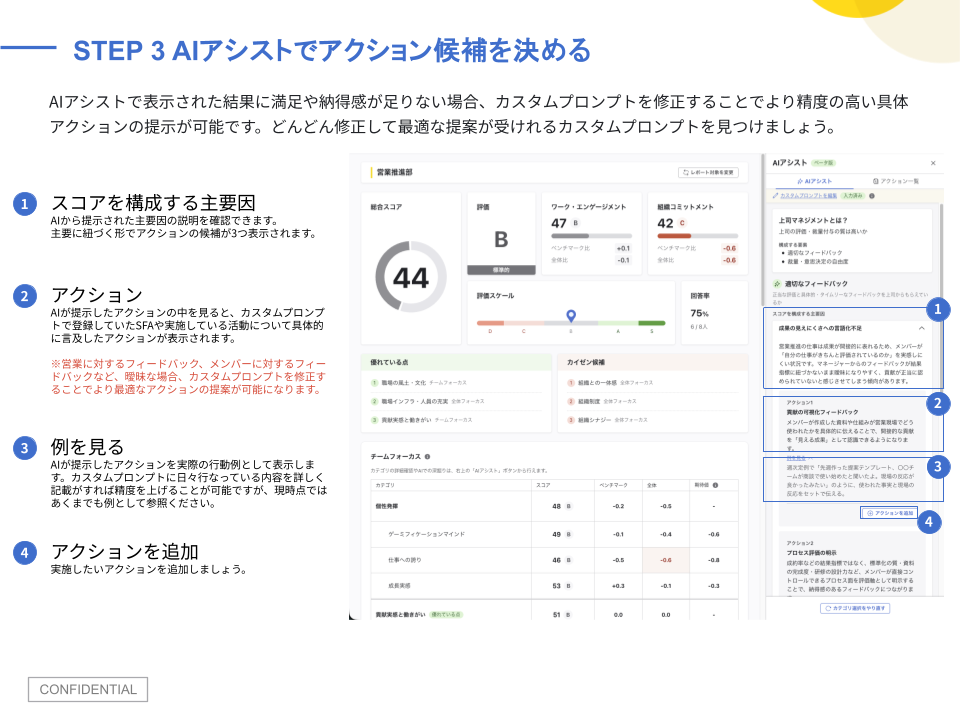
Task: Close the AIアシスト panel with the X icon
Action: click(x=933, y=163)
